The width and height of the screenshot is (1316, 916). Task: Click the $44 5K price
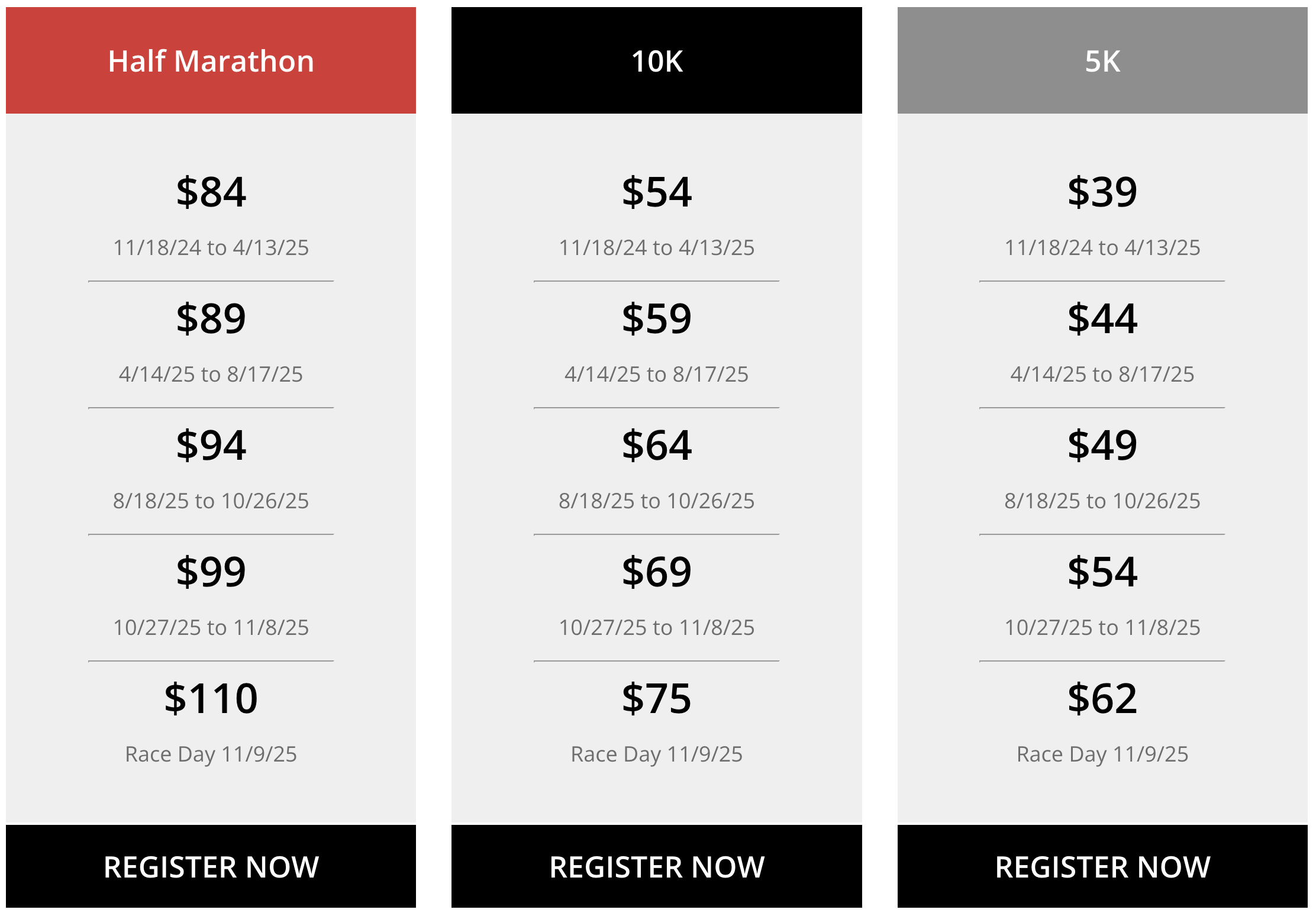pyautogui.click(x=1102, y=319)
